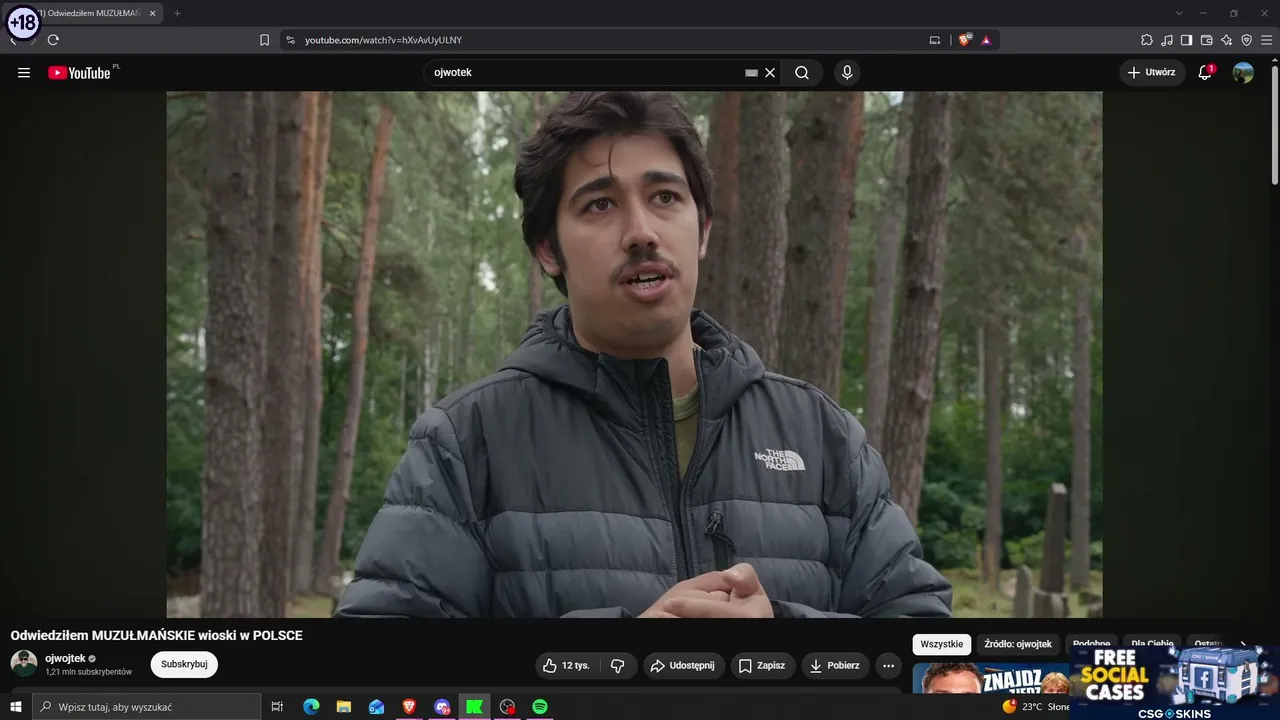The image size is (1280, 720).
Task: Select the Wszystkie filter chip
Action: click(x=941, y=644)
